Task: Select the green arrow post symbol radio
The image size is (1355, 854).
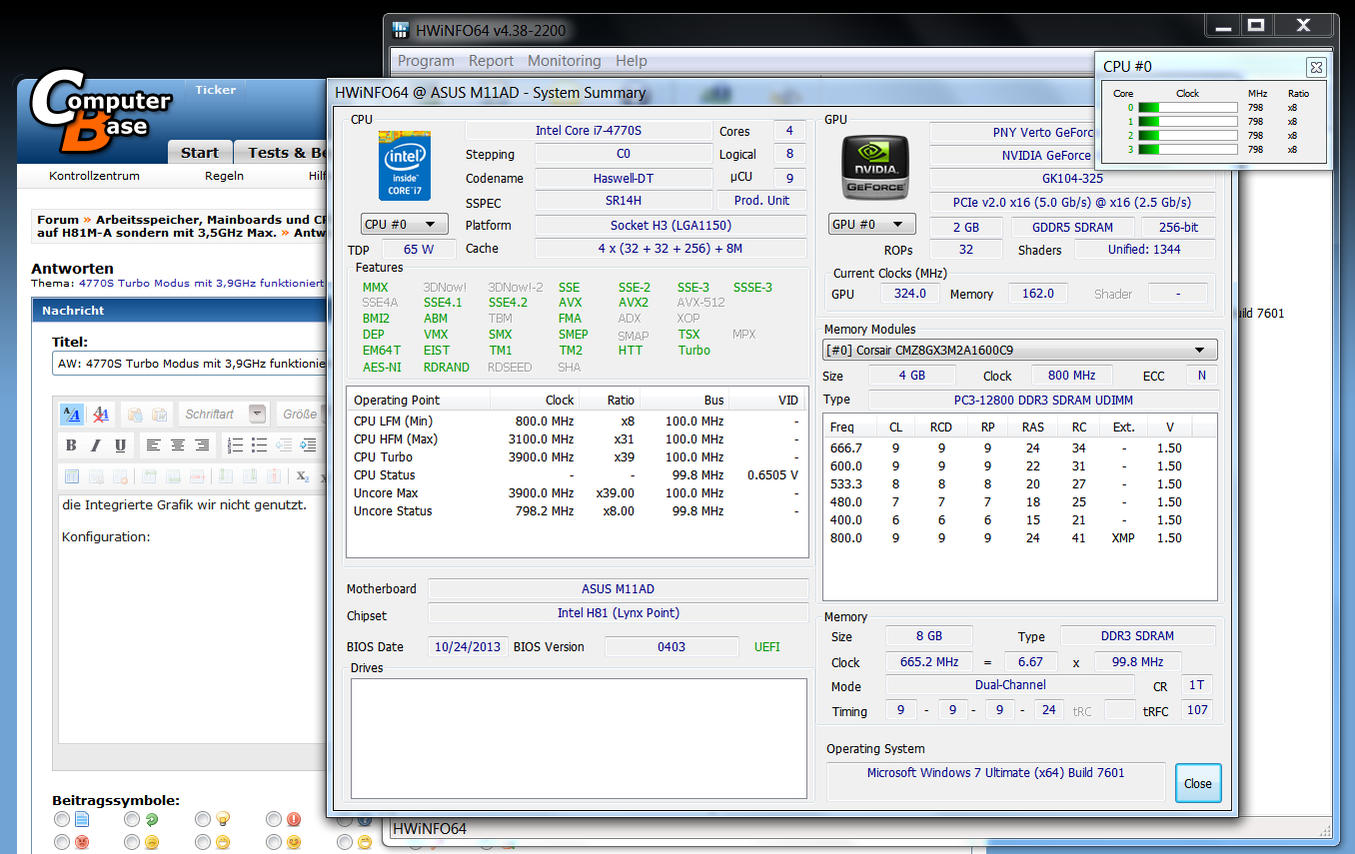Action: click(132, 819)
